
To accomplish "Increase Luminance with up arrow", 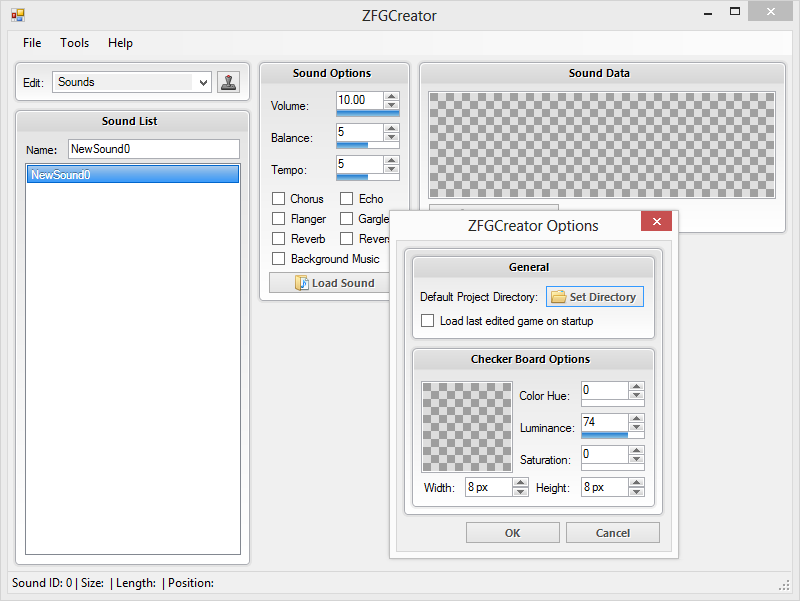I will pyautogui.click(x=636, y=418).
